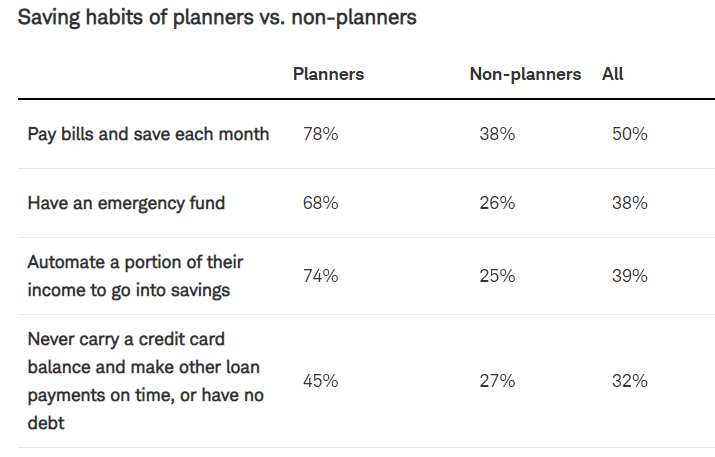
Task: Click the 25% Non-planners automated savings value
Action: (x=497, y=276)
